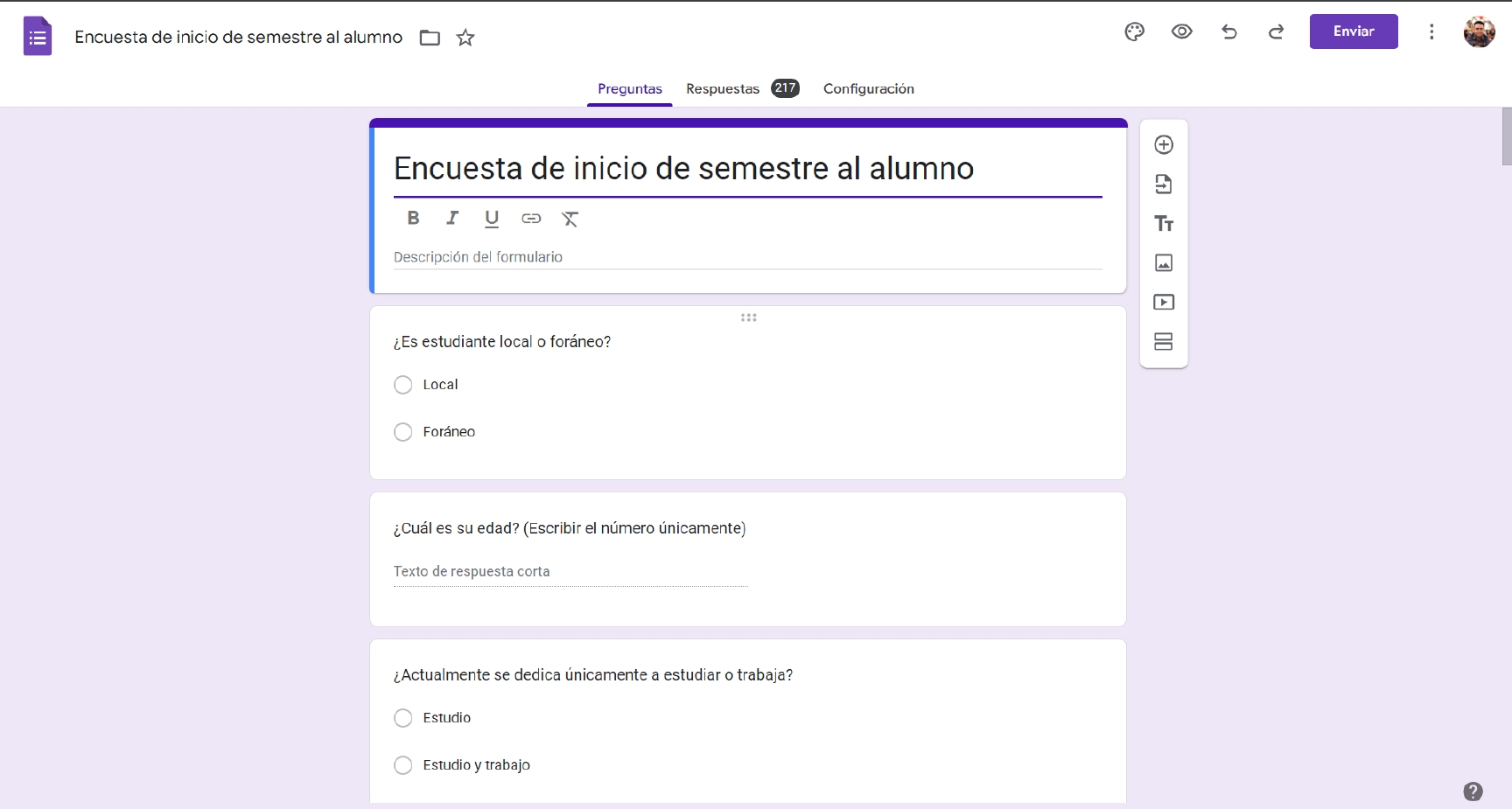The image size is (1512, 809).
Task: Add a new section to the form
Action: point(1164,342)
